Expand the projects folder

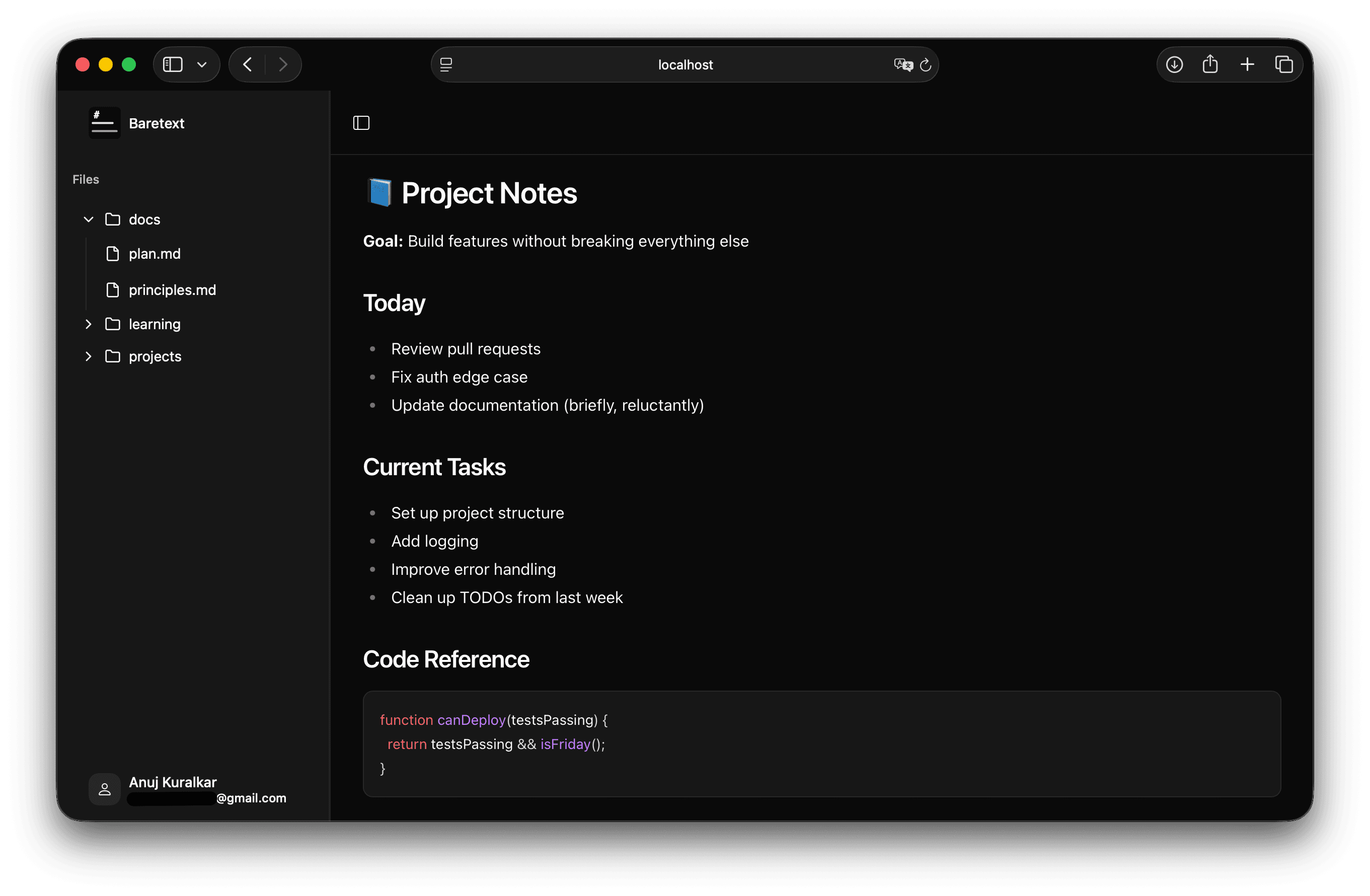[89, 356]
